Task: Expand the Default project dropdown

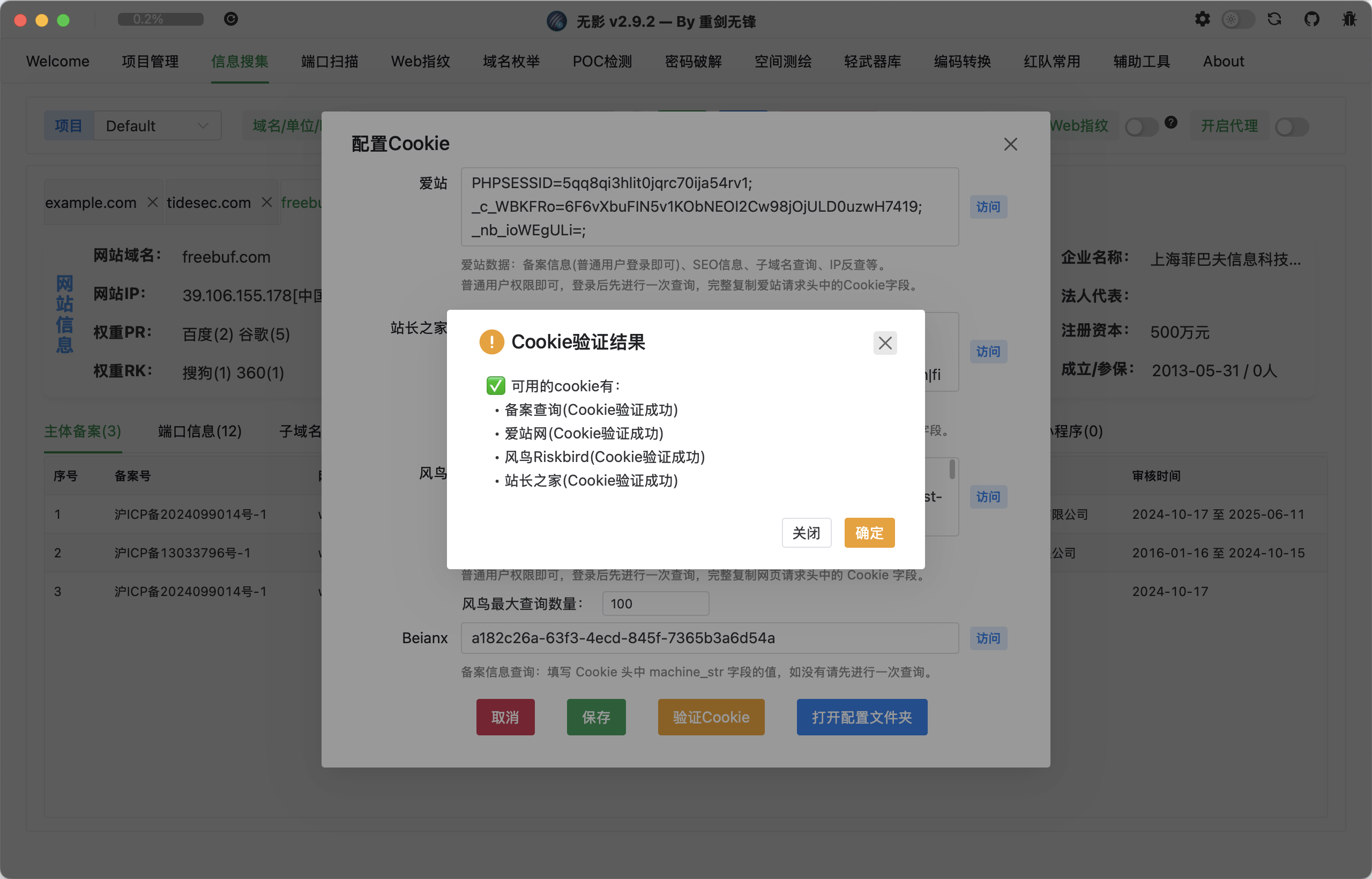Action: point(158,125)
